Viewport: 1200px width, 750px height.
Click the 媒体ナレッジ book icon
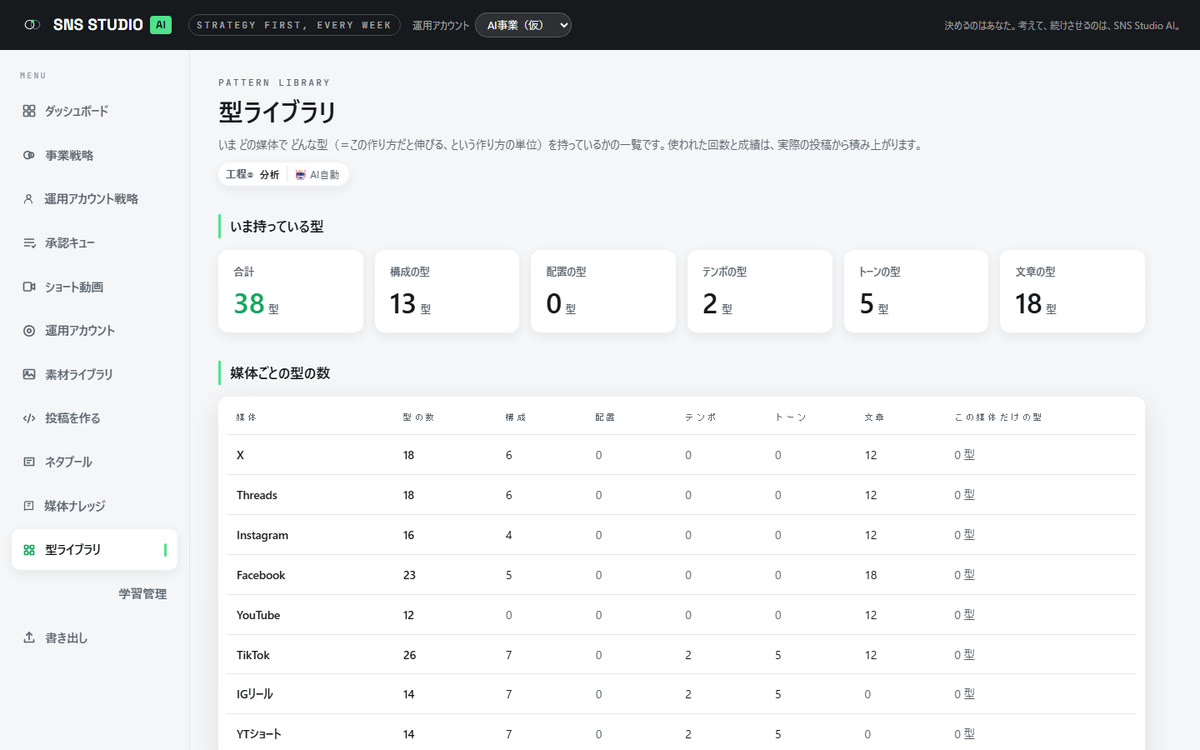(29, 506)
